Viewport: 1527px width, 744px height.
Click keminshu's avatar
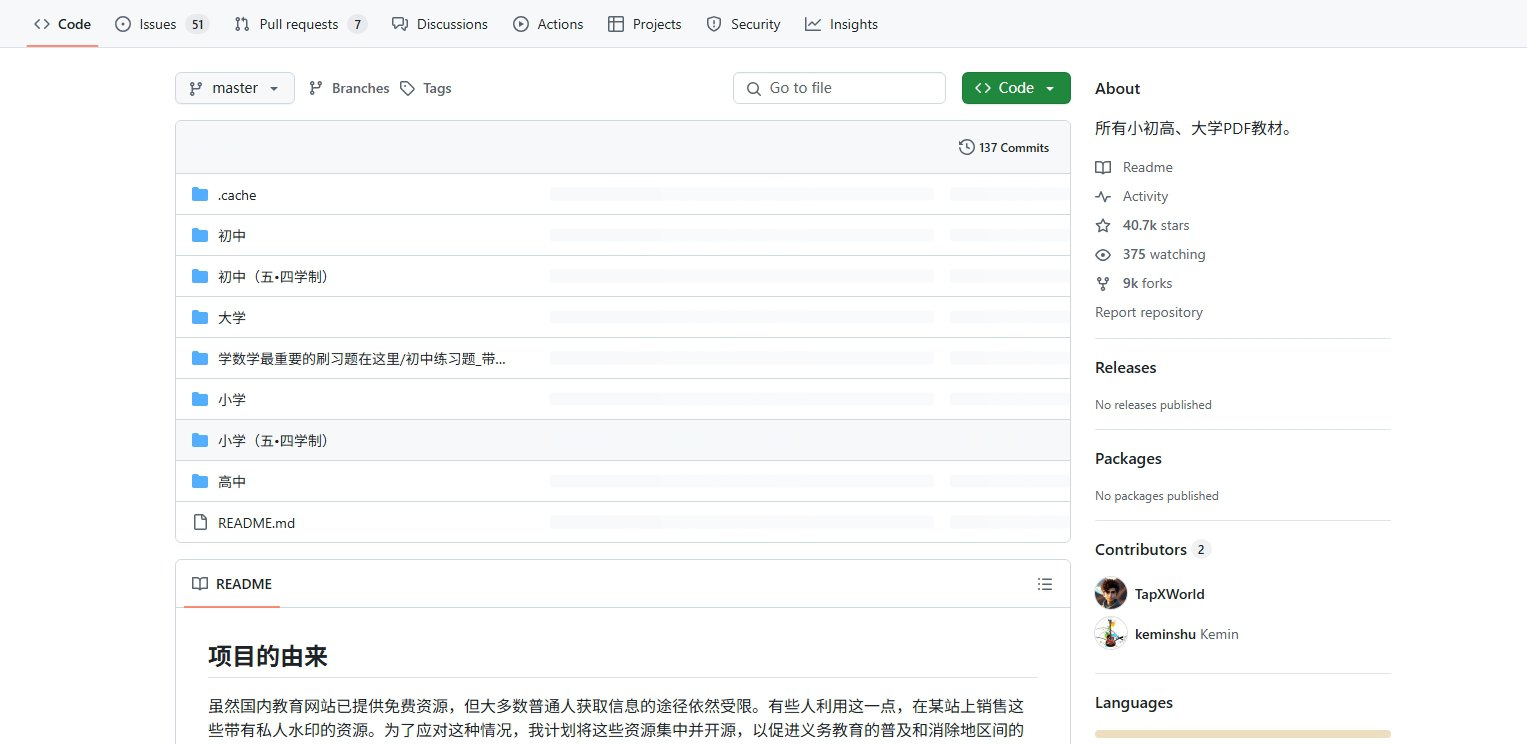pyautogui.click(x=1111, y=634)
